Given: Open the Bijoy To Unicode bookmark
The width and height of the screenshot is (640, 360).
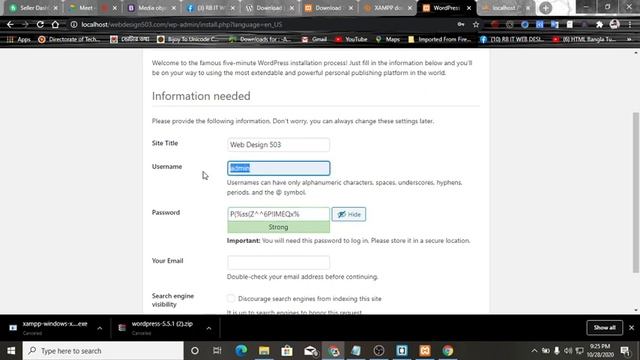Looking at the screenshot, I should (188, 39).
